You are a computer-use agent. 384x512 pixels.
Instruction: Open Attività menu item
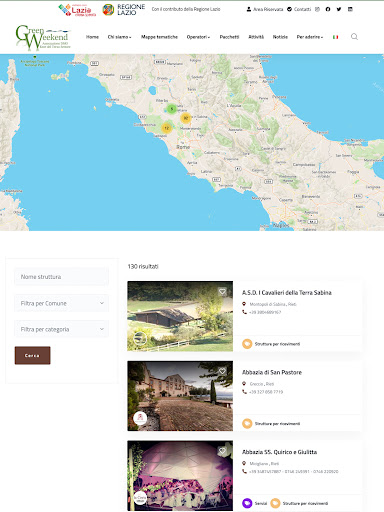[x=256, y=37]
